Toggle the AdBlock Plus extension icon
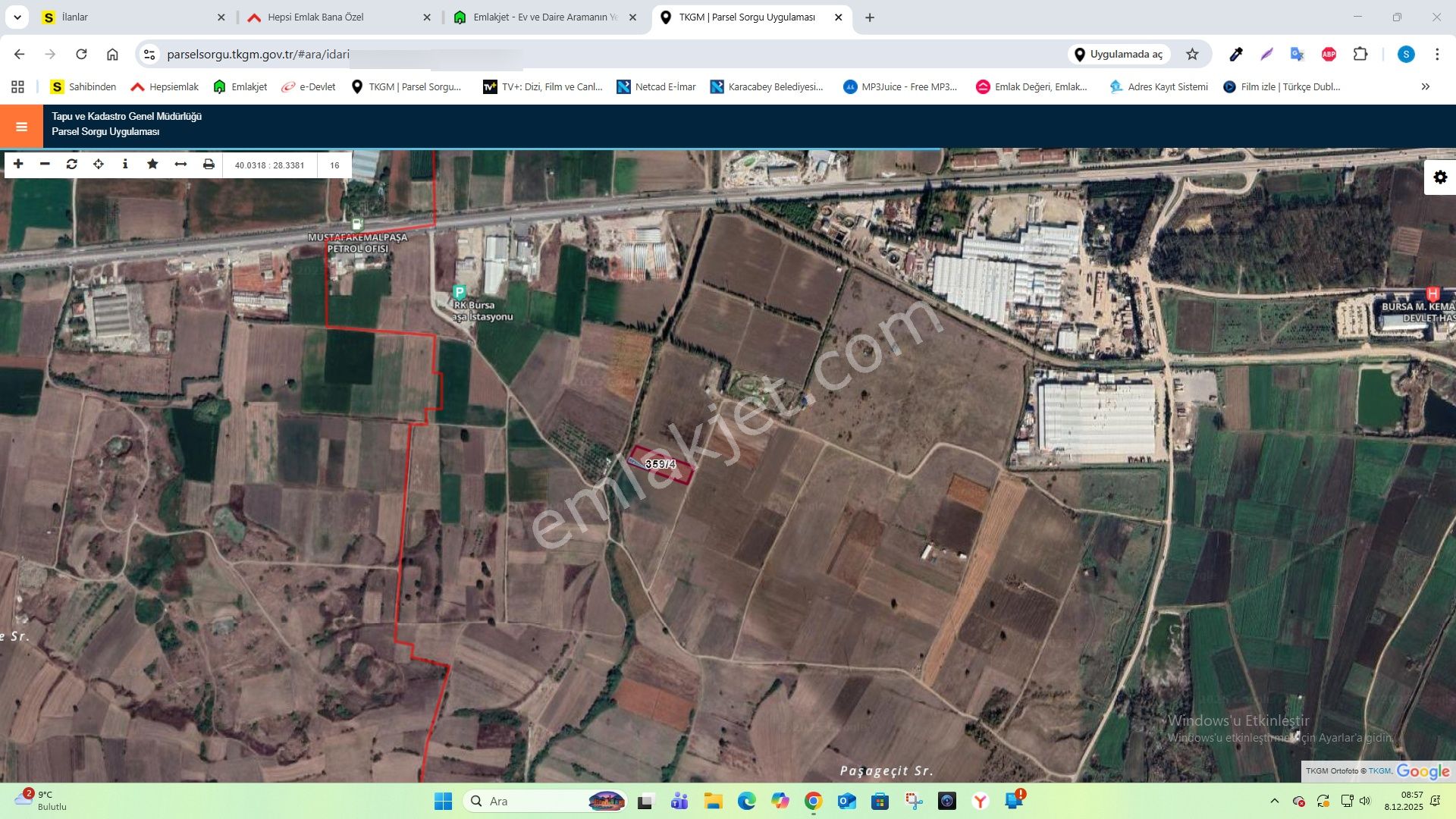Image resolution: width=1456 pixels, height=819 pixels. click(x=1329, y=54)
